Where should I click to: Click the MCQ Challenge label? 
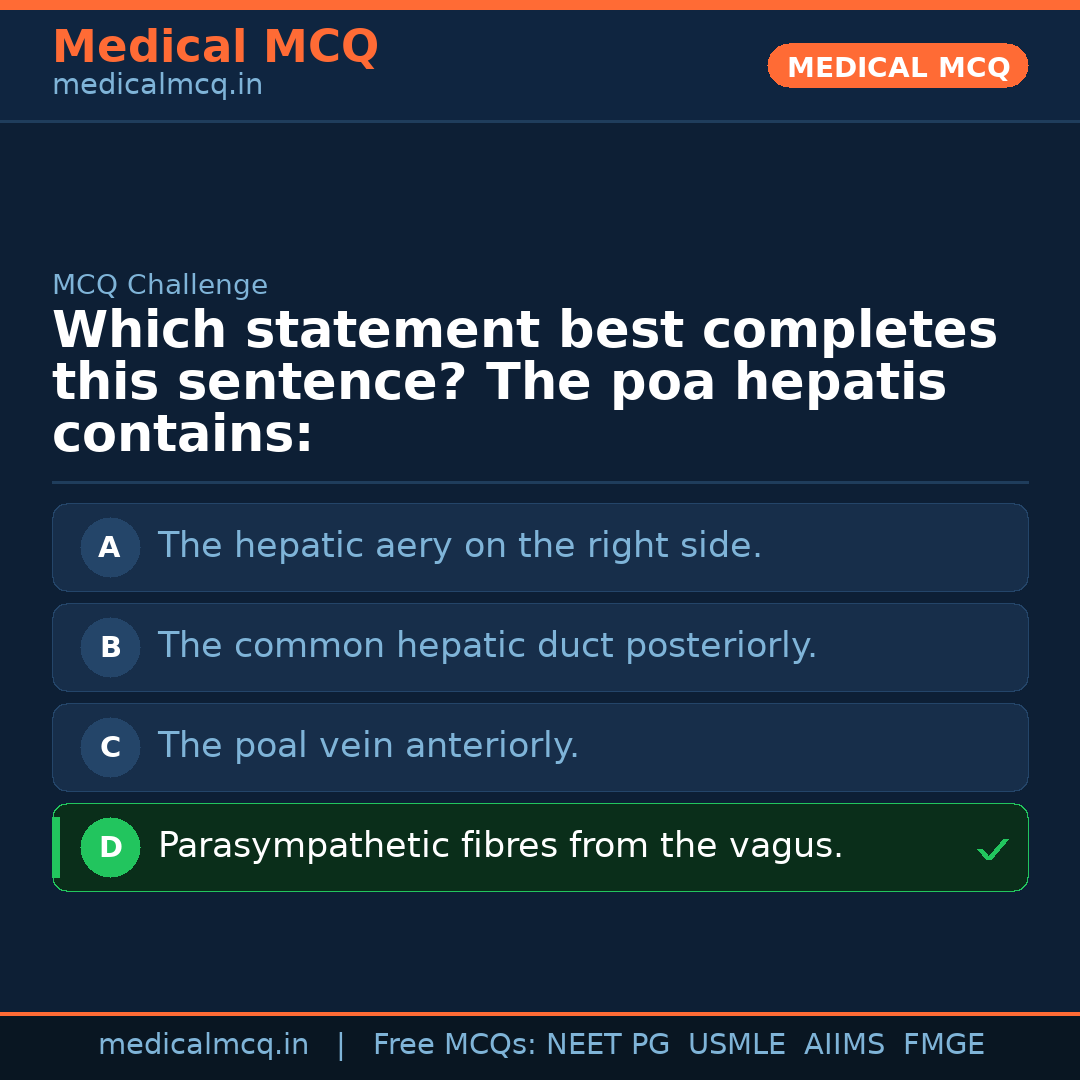click(x=160, y=285)
